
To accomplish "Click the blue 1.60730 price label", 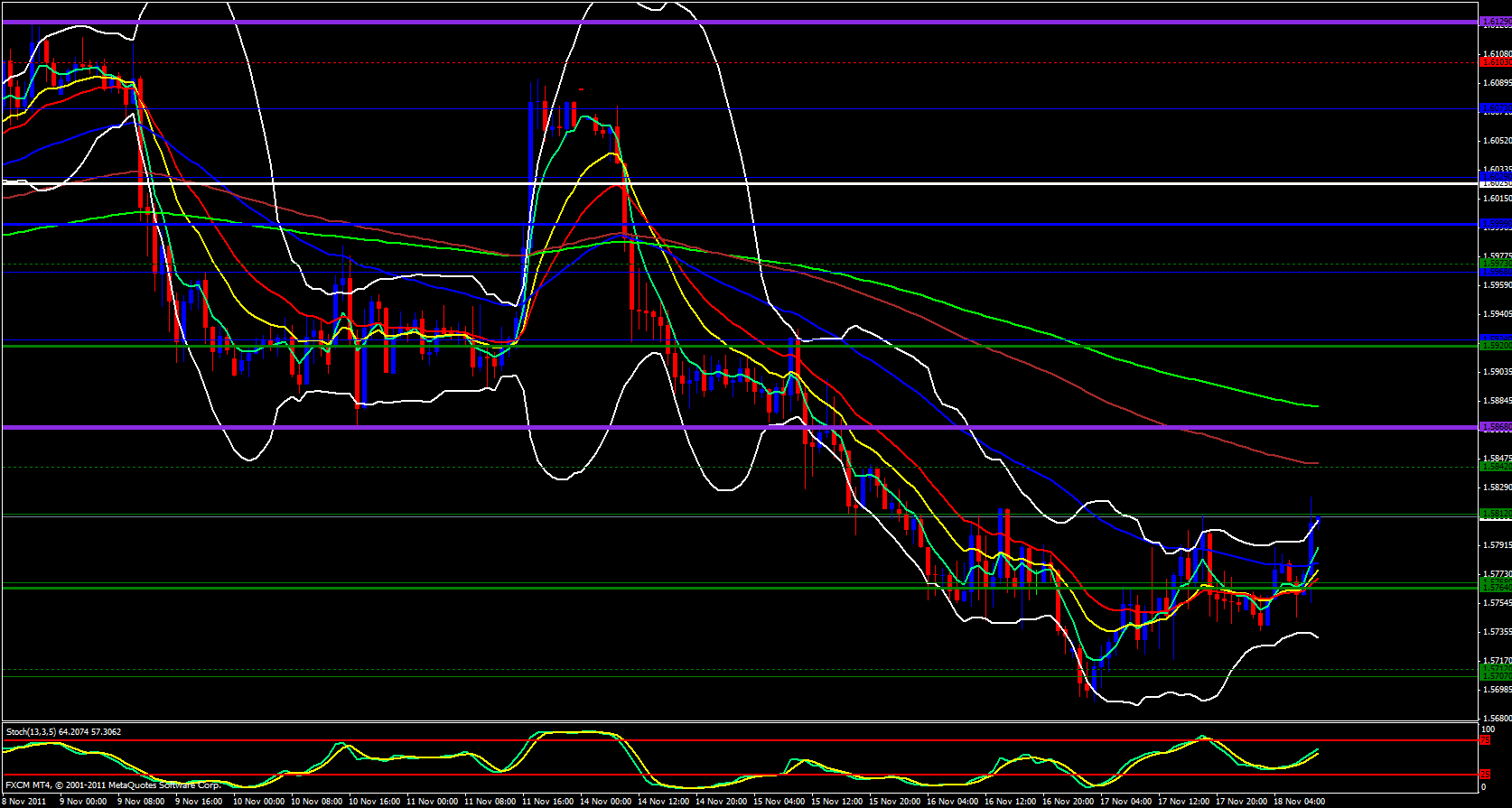I will pos(1495,108).
